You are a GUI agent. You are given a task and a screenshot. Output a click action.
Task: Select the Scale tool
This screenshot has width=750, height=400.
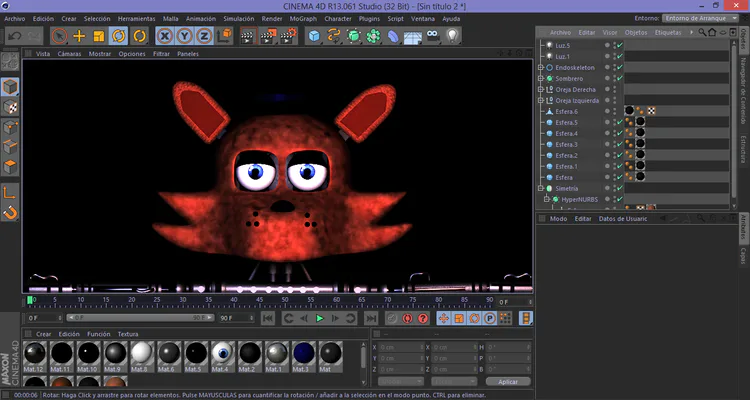tap(98, 36)
